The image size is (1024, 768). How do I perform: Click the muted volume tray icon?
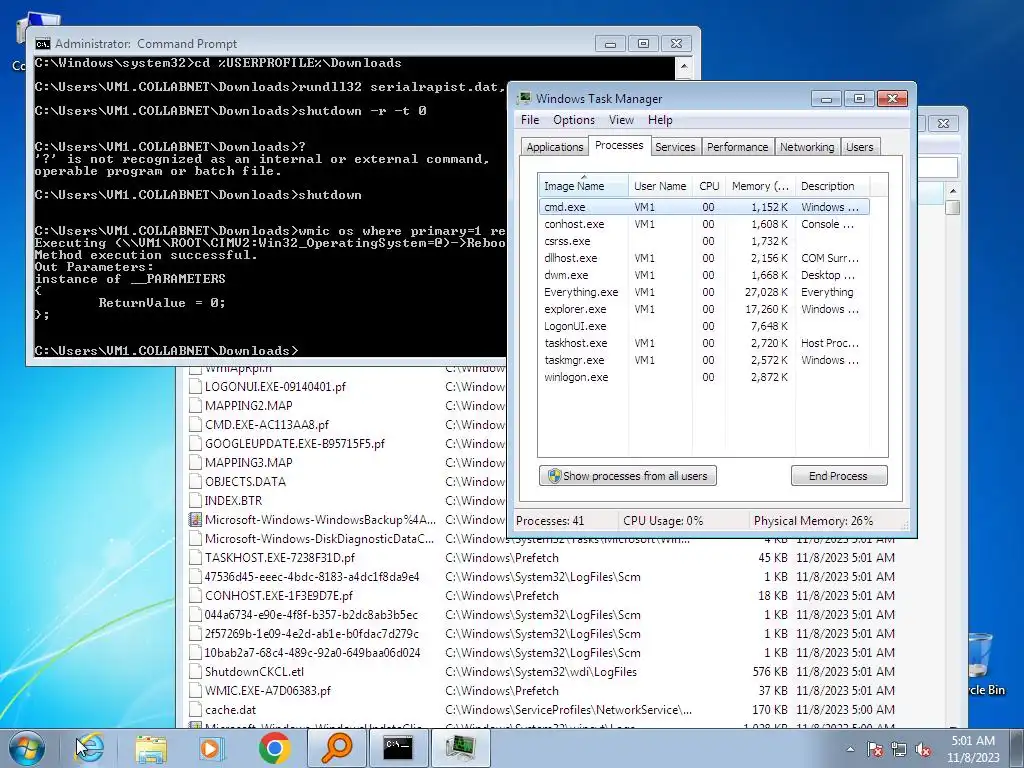click(x=923, y=749)
